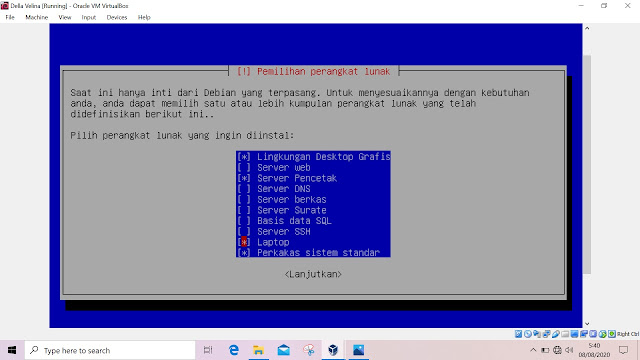Toggle the Server web checkbox

coord(244,167)
